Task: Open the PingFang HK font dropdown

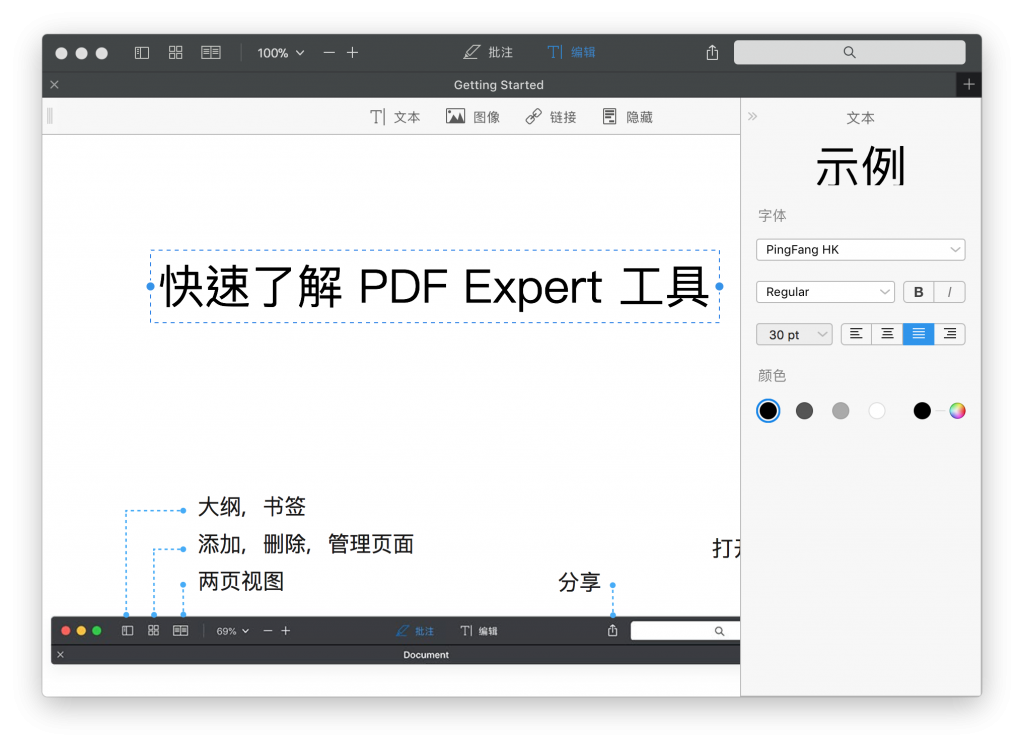Action: 861,249
